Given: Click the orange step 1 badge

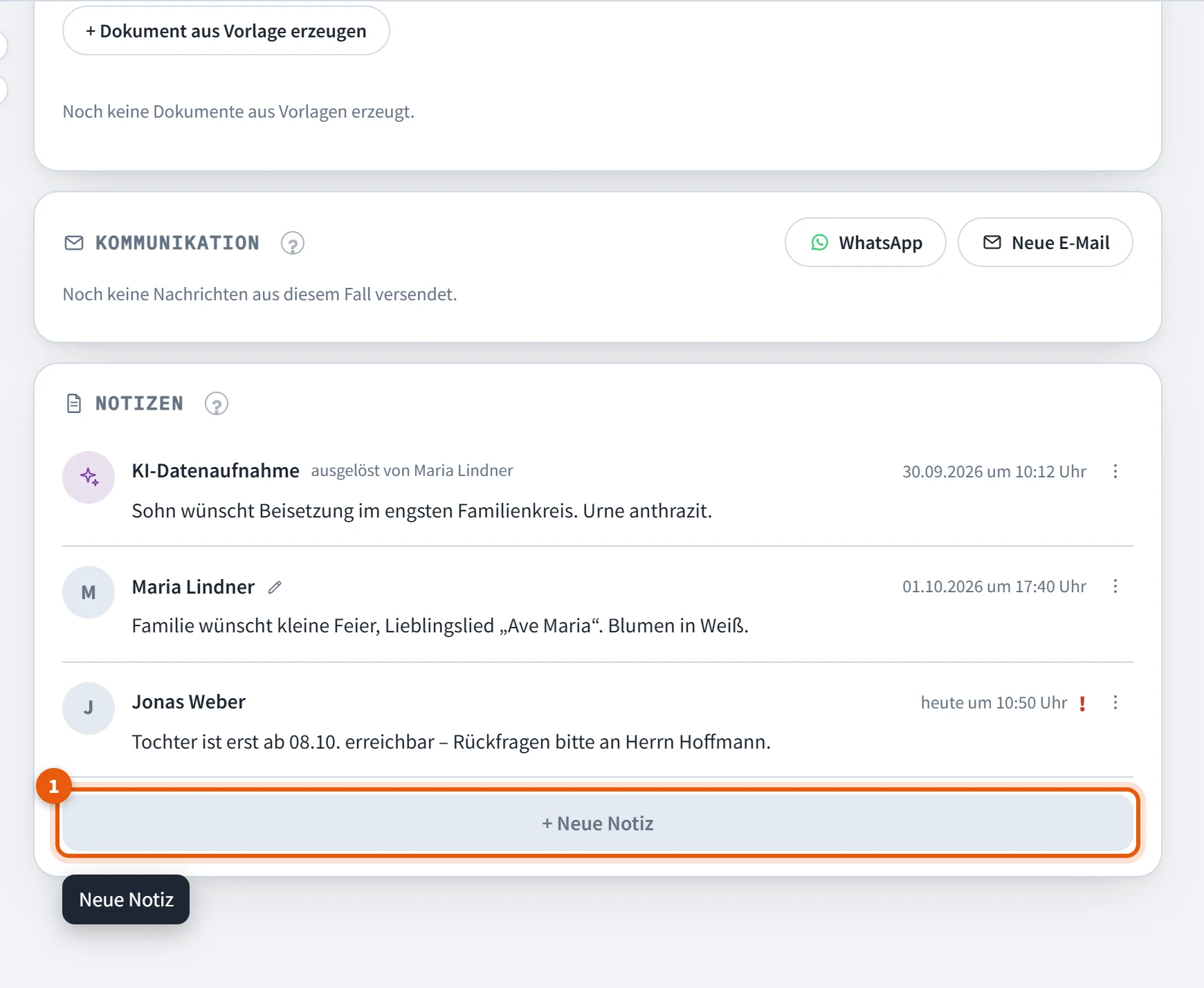Looking at the screenshot, I should coord(54,786).
